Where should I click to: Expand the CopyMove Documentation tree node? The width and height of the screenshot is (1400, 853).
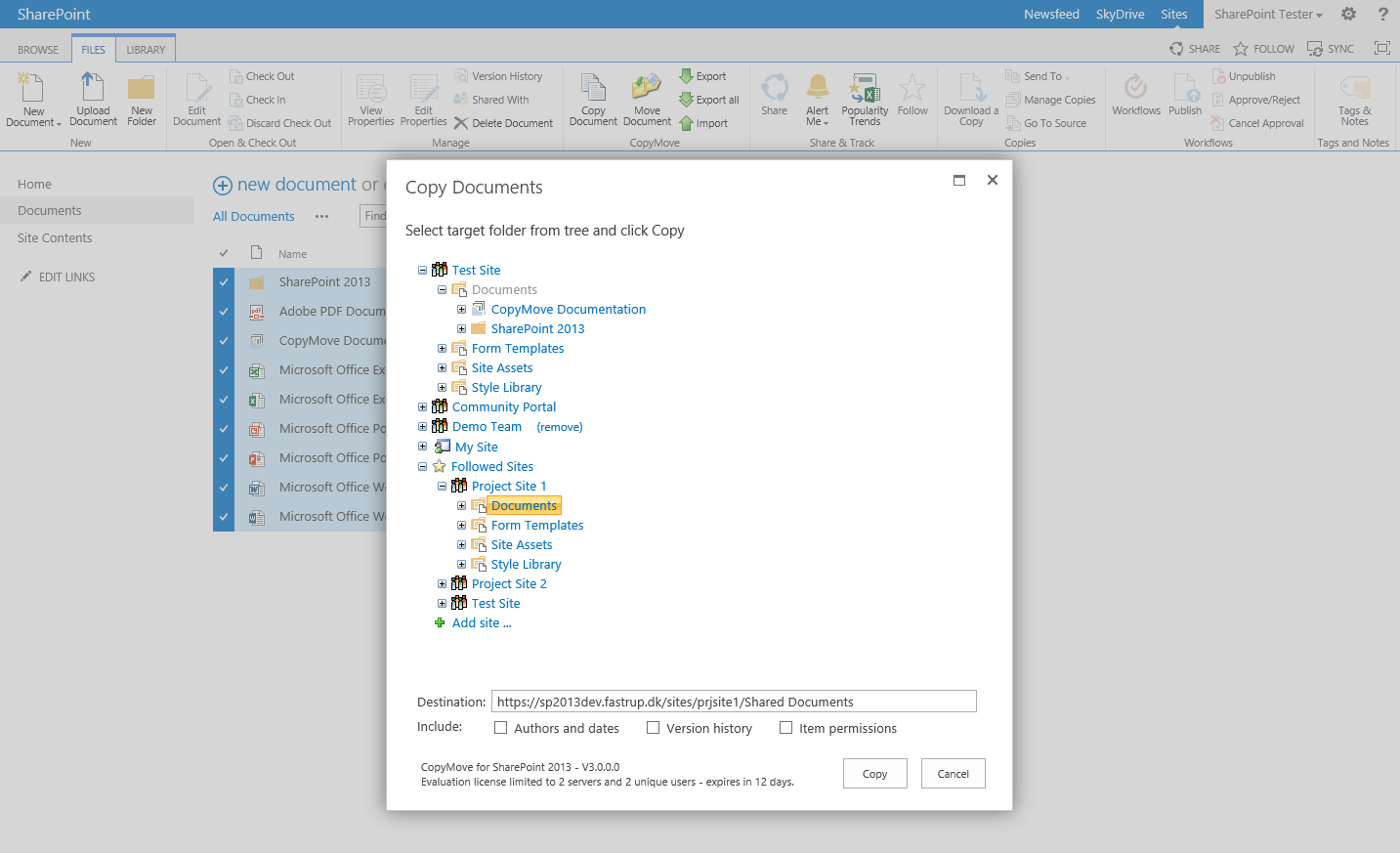(461, 310)
